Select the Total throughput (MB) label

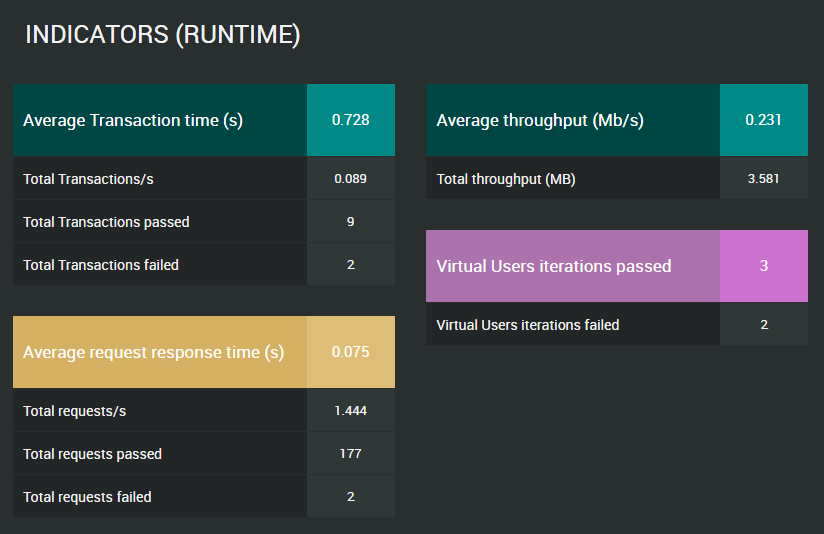click(x=506, y=179)
